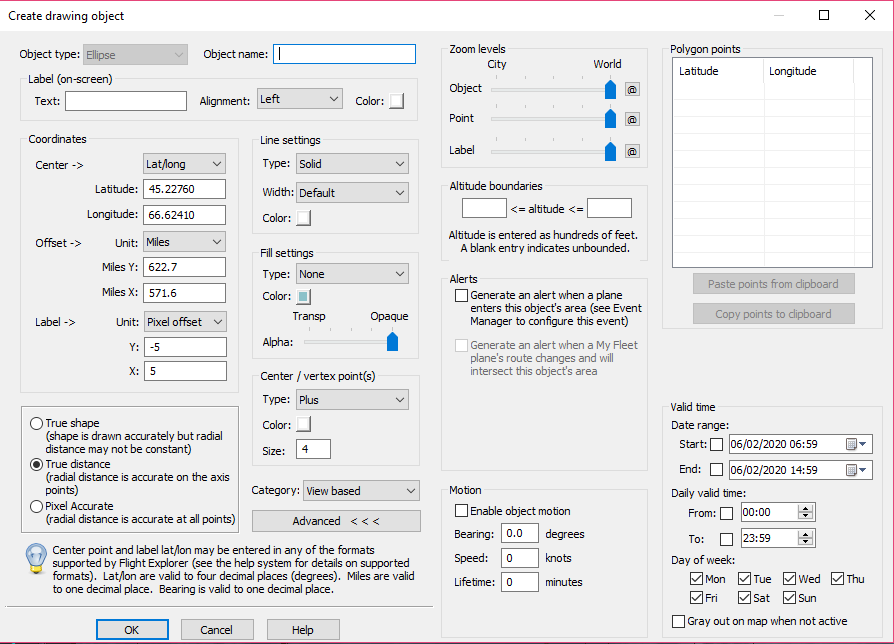This screenshot has width=894, height=644.
Task: Increment the From time spinner
Action: point(806,508)
